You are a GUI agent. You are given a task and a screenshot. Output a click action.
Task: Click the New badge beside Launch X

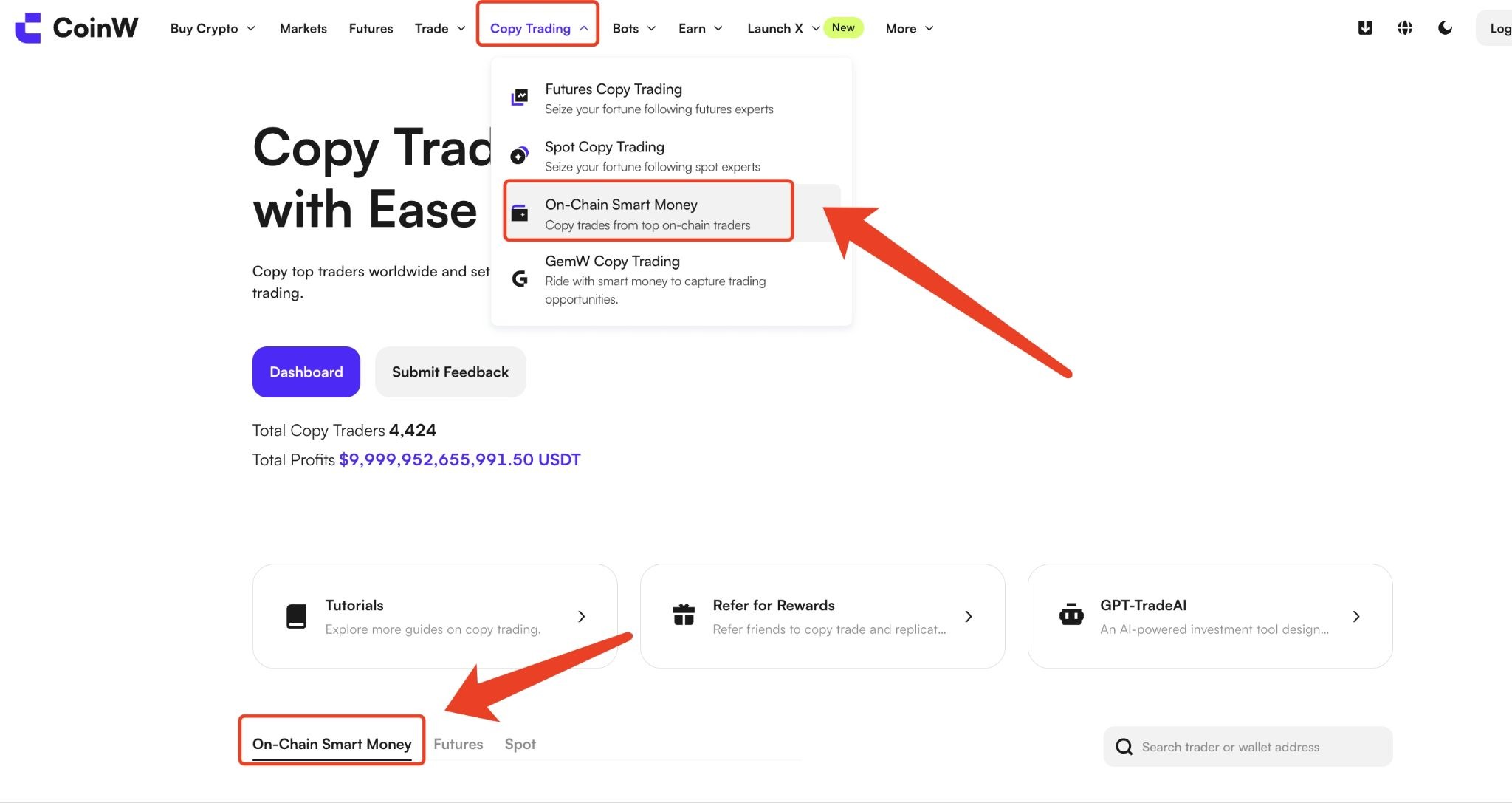(843, 27)
